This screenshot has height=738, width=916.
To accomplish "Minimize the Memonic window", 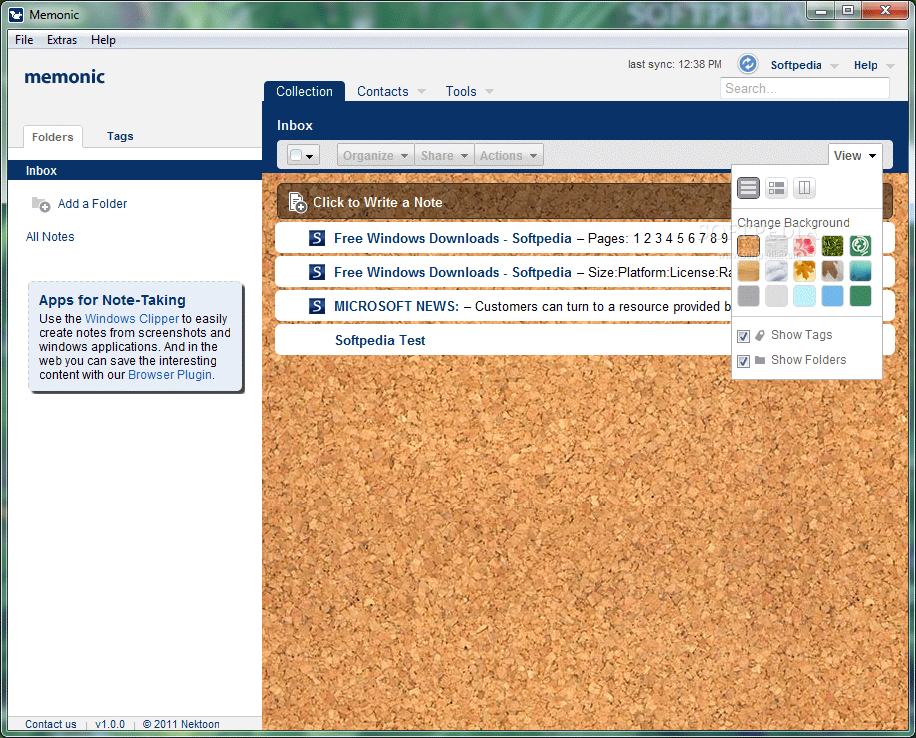I will [821, 11].
